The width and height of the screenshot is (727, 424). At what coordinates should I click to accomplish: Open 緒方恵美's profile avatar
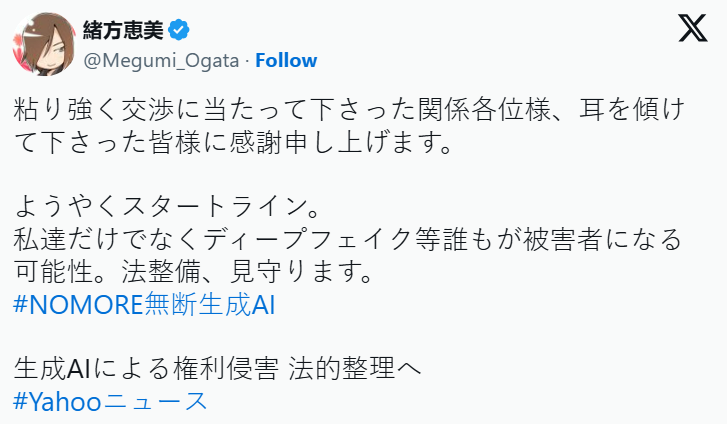pyautogui.click(x=44, y=44)
